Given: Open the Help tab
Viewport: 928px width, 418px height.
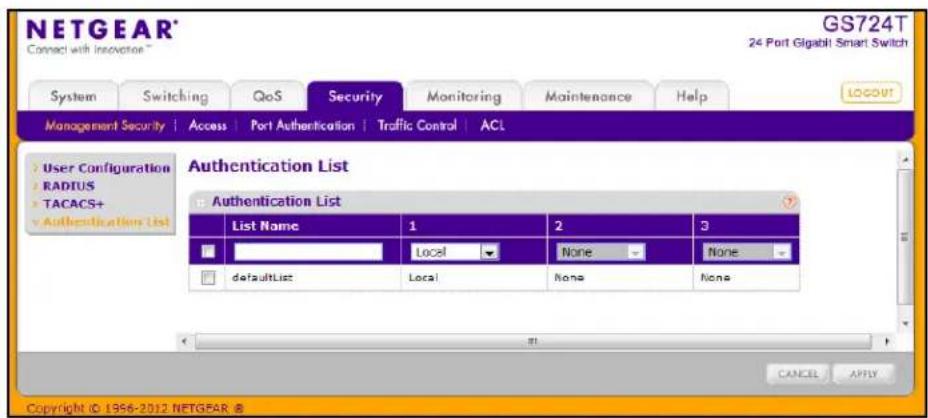Looking at the screenshot, I should point(692,97).
